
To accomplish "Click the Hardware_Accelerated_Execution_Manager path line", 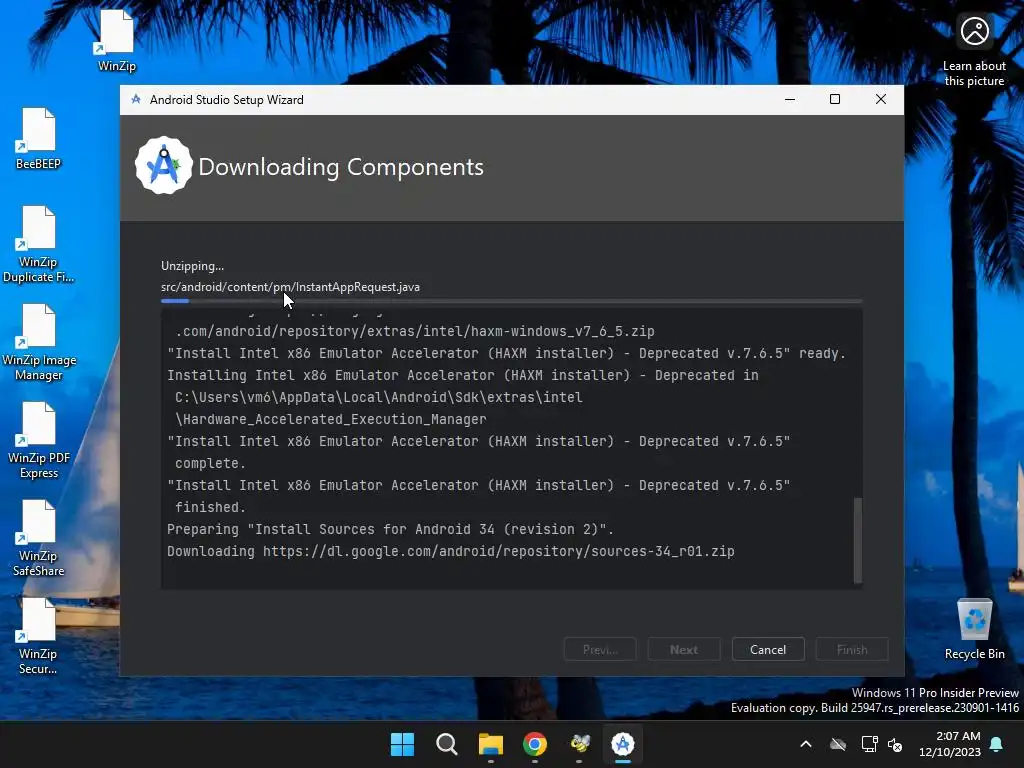I will [x=330, y=419].
